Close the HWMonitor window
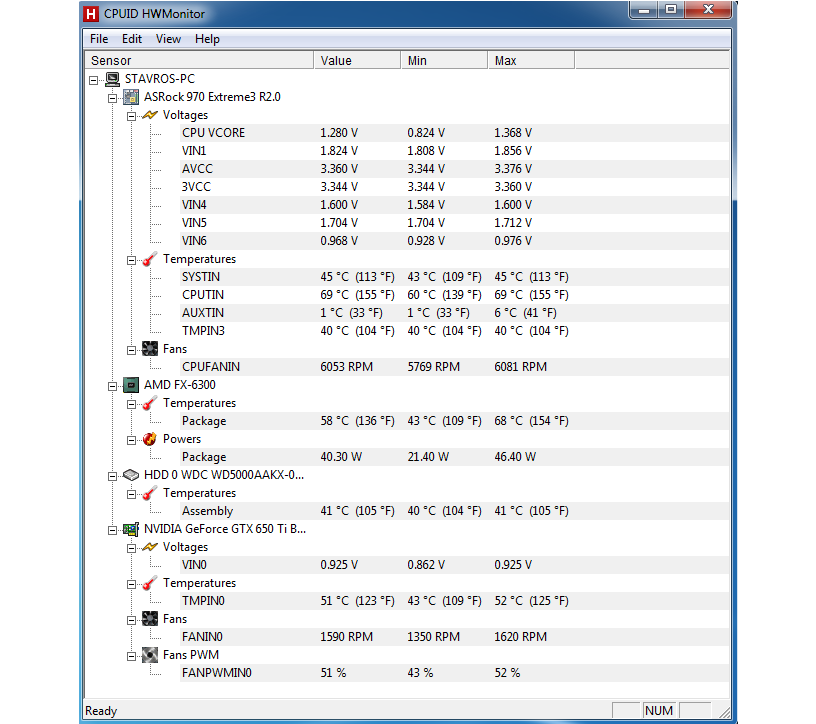The width and height of the screenshot is (816, 724). 708,10
